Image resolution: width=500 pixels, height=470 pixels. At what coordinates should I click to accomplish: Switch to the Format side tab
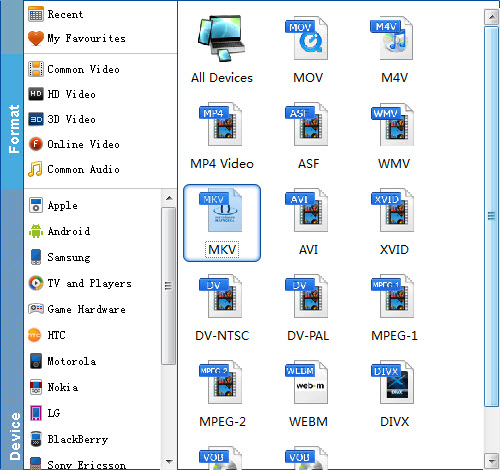(12, 122)
